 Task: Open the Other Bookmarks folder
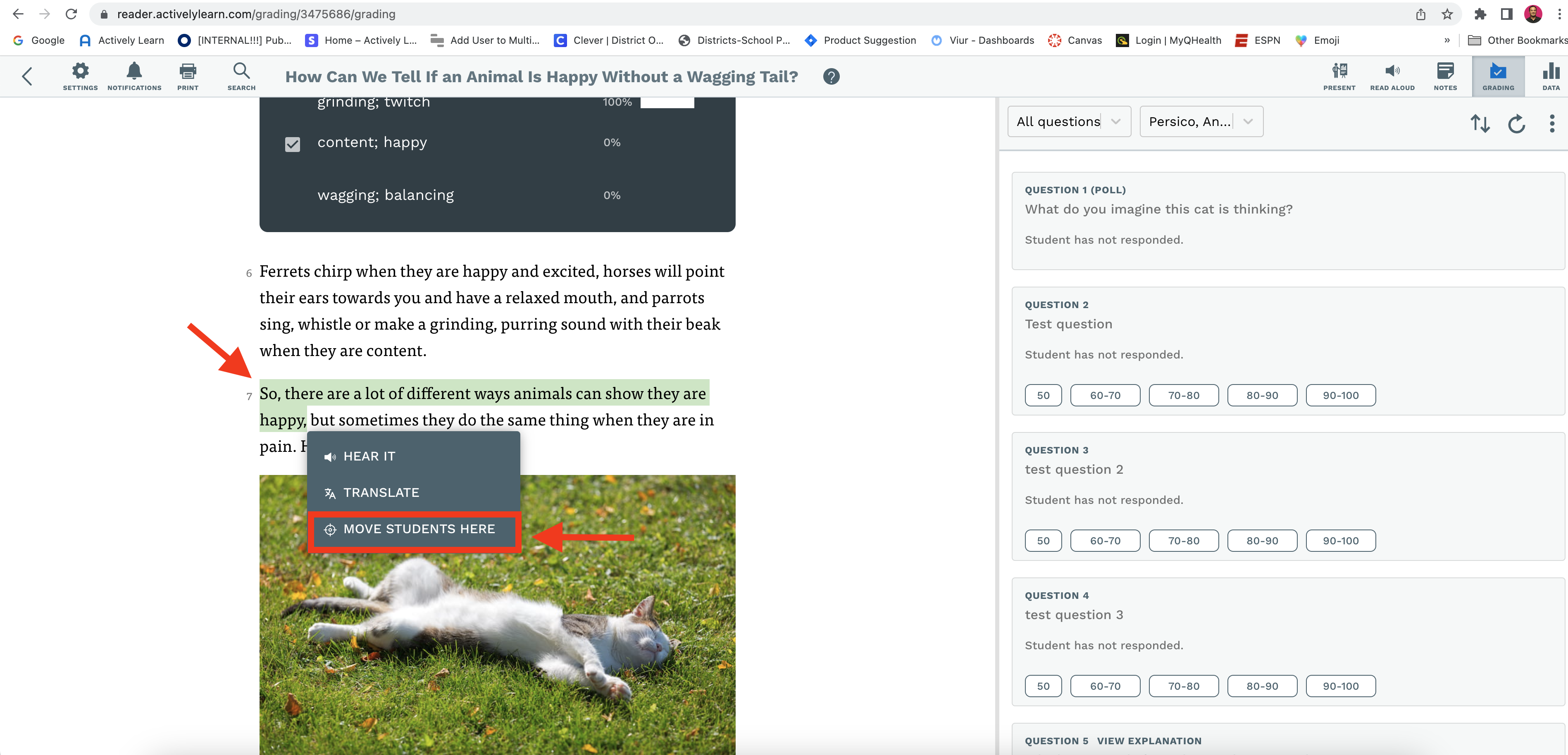[x=1517, y=40]
